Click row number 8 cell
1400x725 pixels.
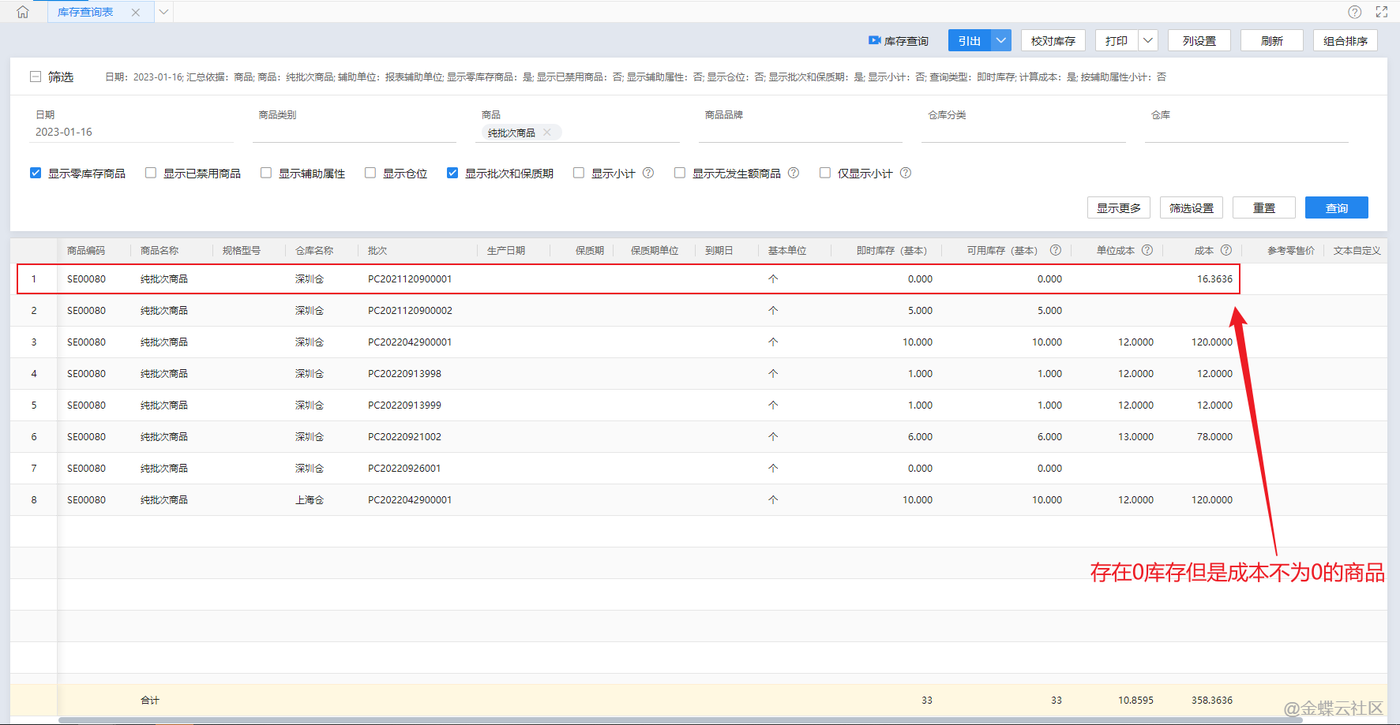(x=34, y=500)
